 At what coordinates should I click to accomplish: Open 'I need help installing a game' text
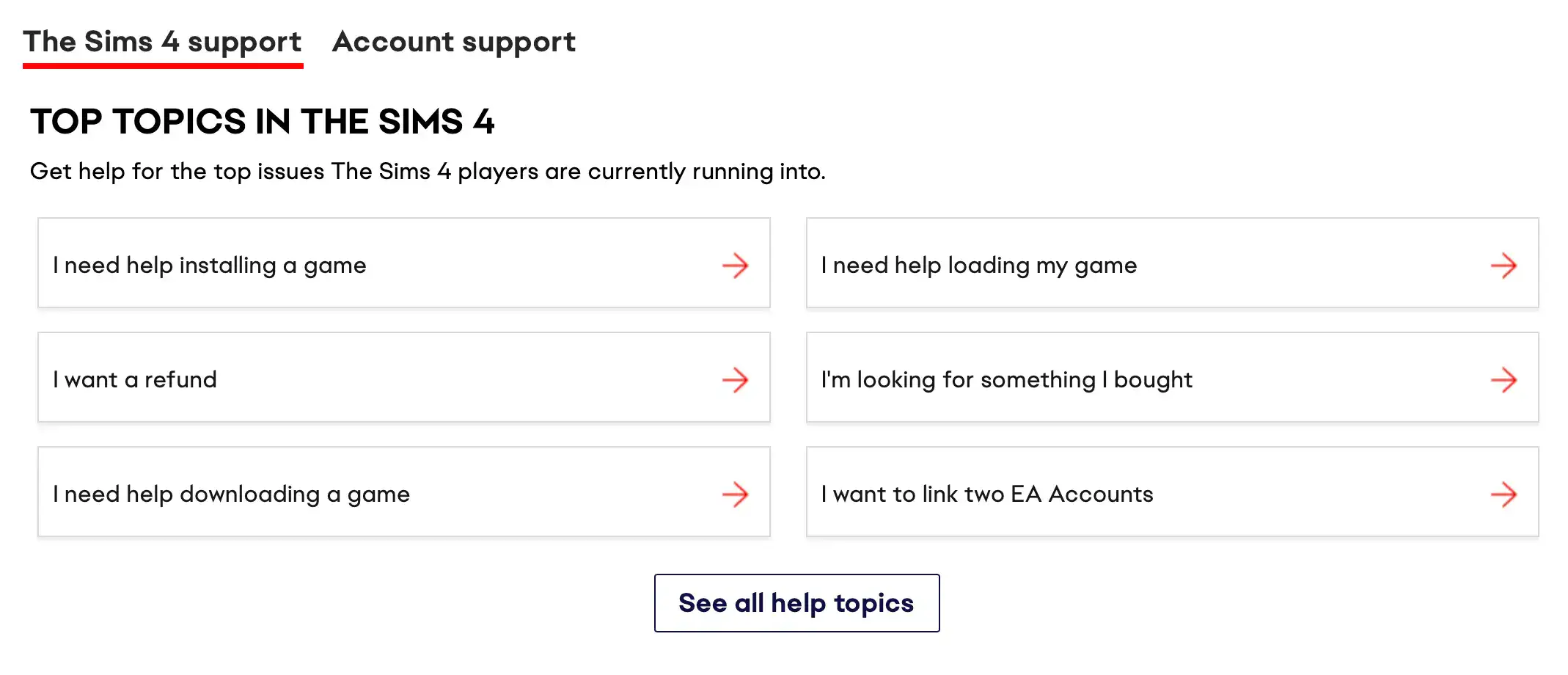210,266
